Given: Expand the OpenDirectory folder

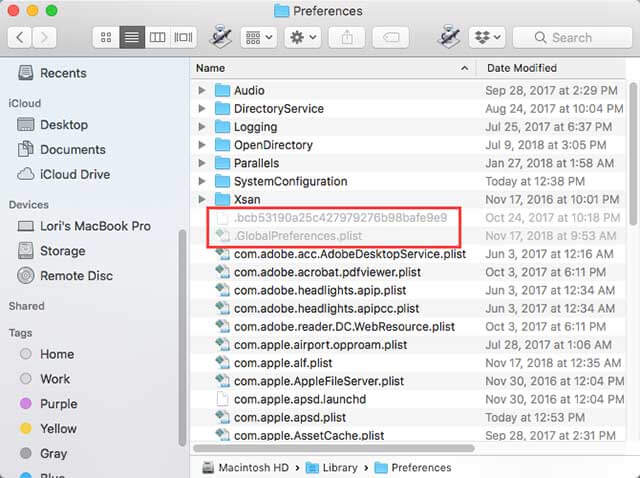Looking at the screenshot, I should (x=202, y=145).
